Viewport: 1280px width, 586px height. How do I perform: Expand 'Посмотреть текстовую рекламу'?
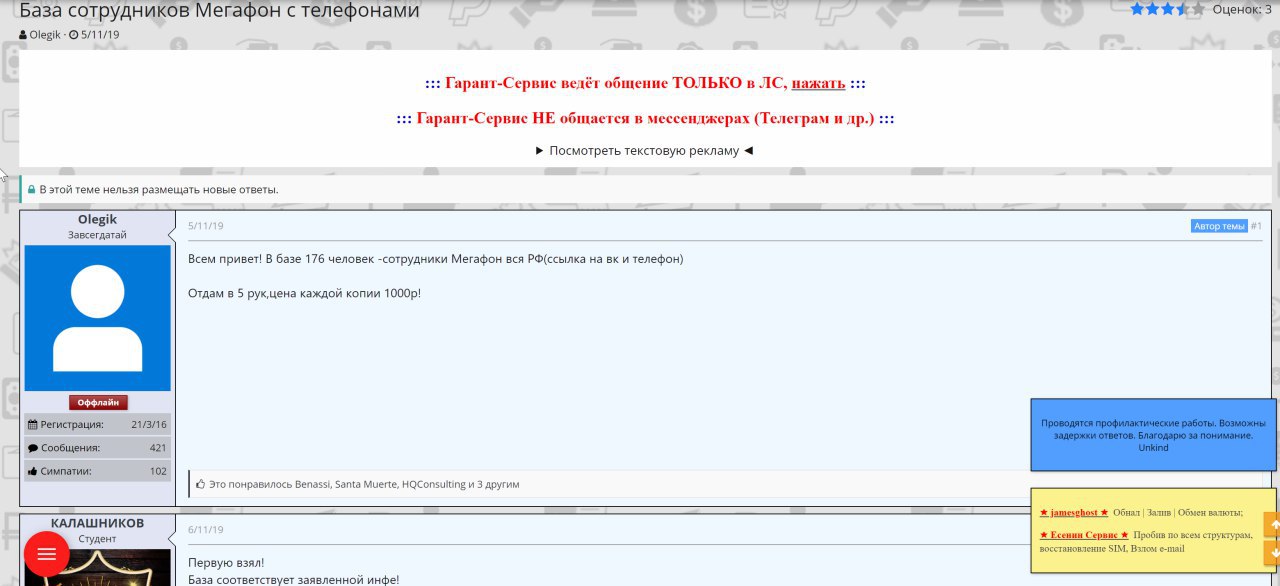coord(645,151)
